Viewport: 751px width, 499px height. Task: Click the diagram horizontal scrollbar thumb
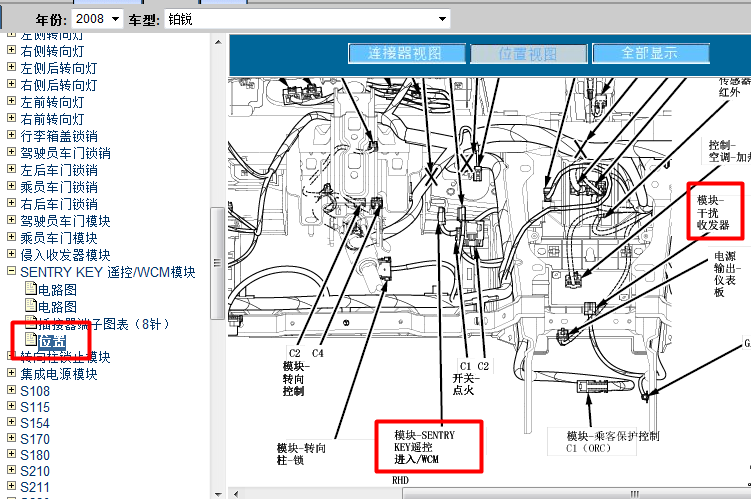click(577, 494)
